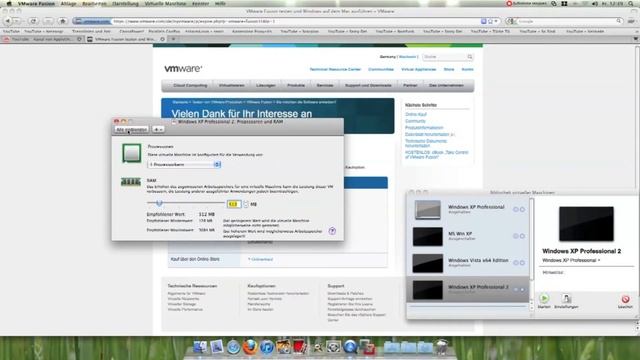Viewport: 640px width, 360px height.
Task: Click the large VM preview in library window
Action: tap(586, 224)
